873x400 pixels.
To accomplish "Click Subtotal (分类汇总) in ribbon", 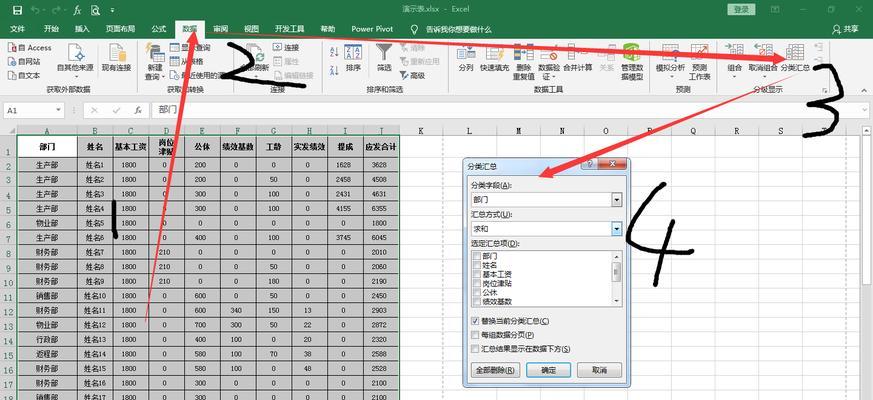I will [x=795, y=58].
